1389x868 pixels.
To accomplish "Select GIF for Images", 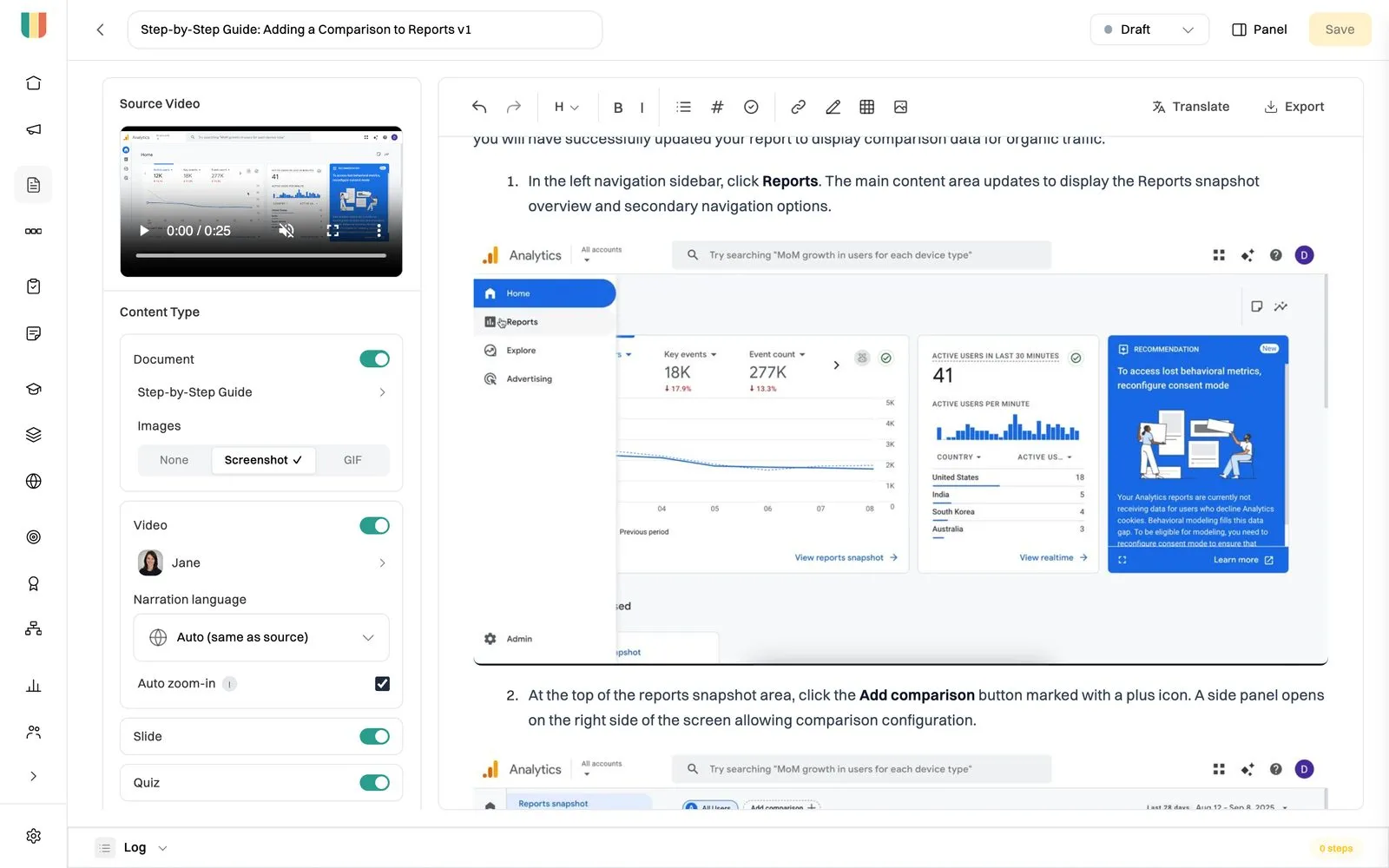I will click(x=352, y=460).
